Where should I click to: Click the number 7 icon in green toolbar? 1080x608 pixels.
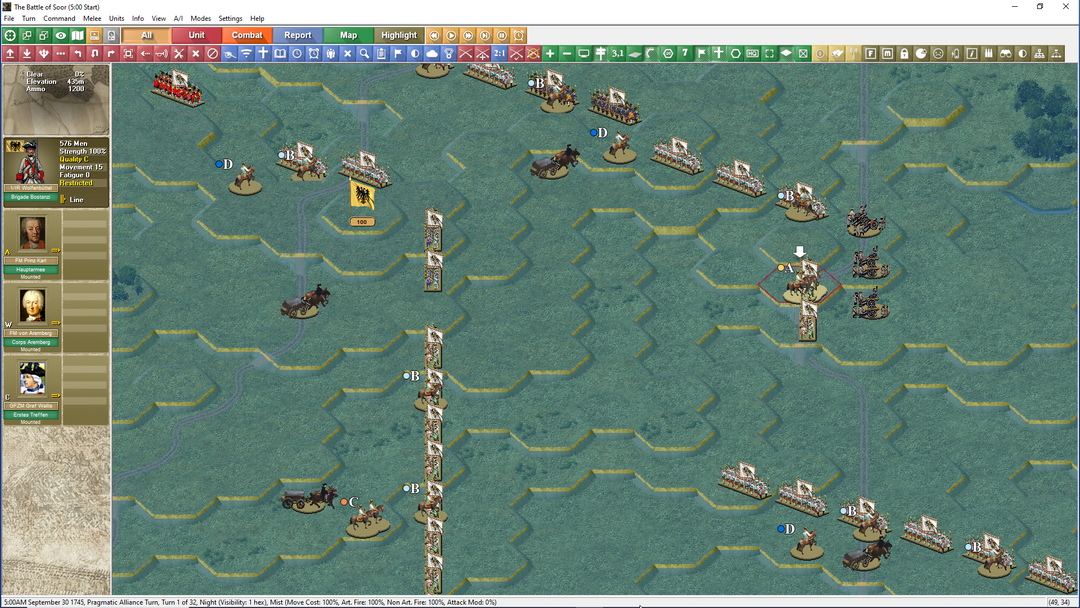tap(685, 53)
